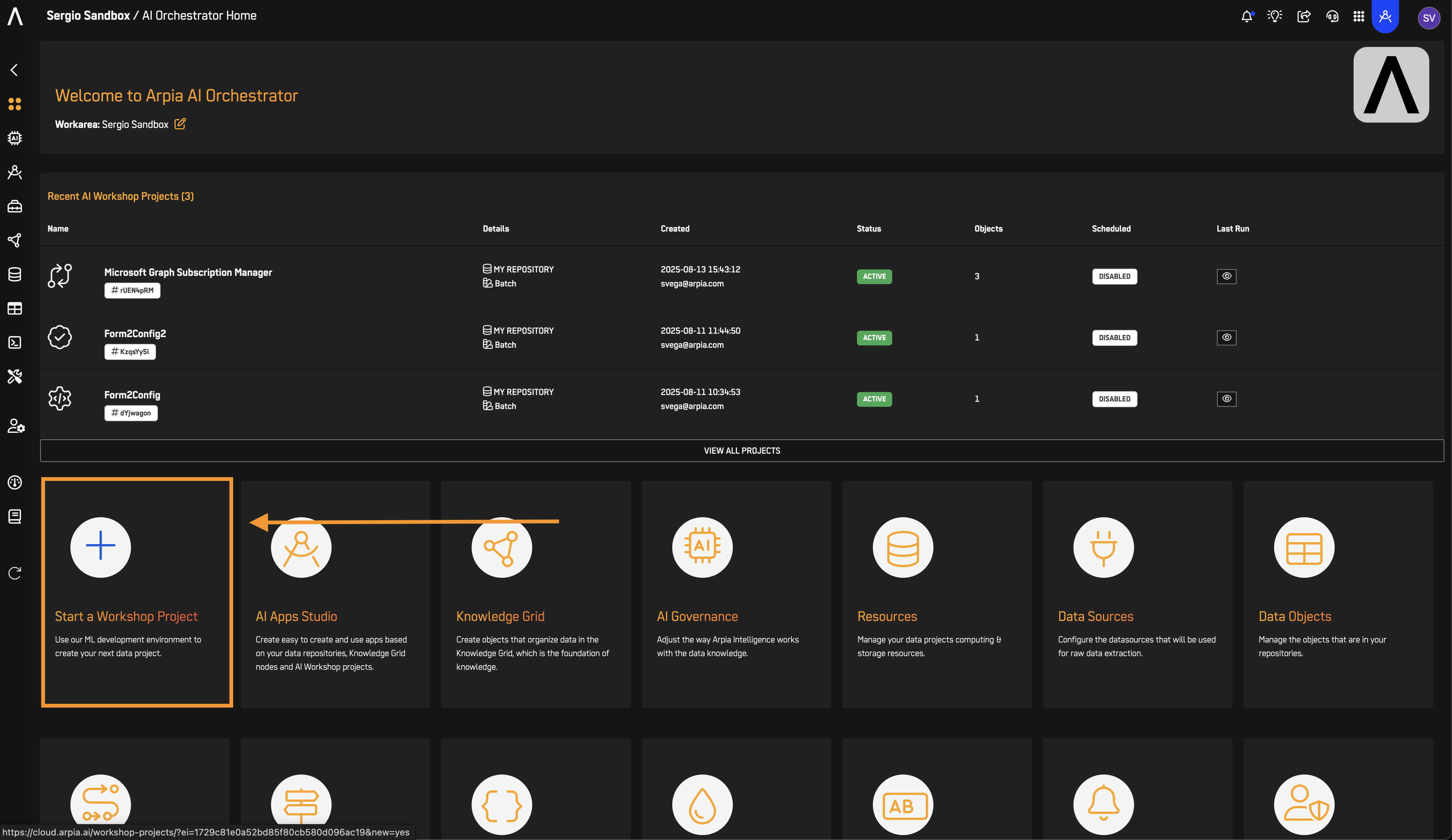Click the curly braces icon in bottom row
The height and width of the screenshot is (840, 1452).
point(501,804)
